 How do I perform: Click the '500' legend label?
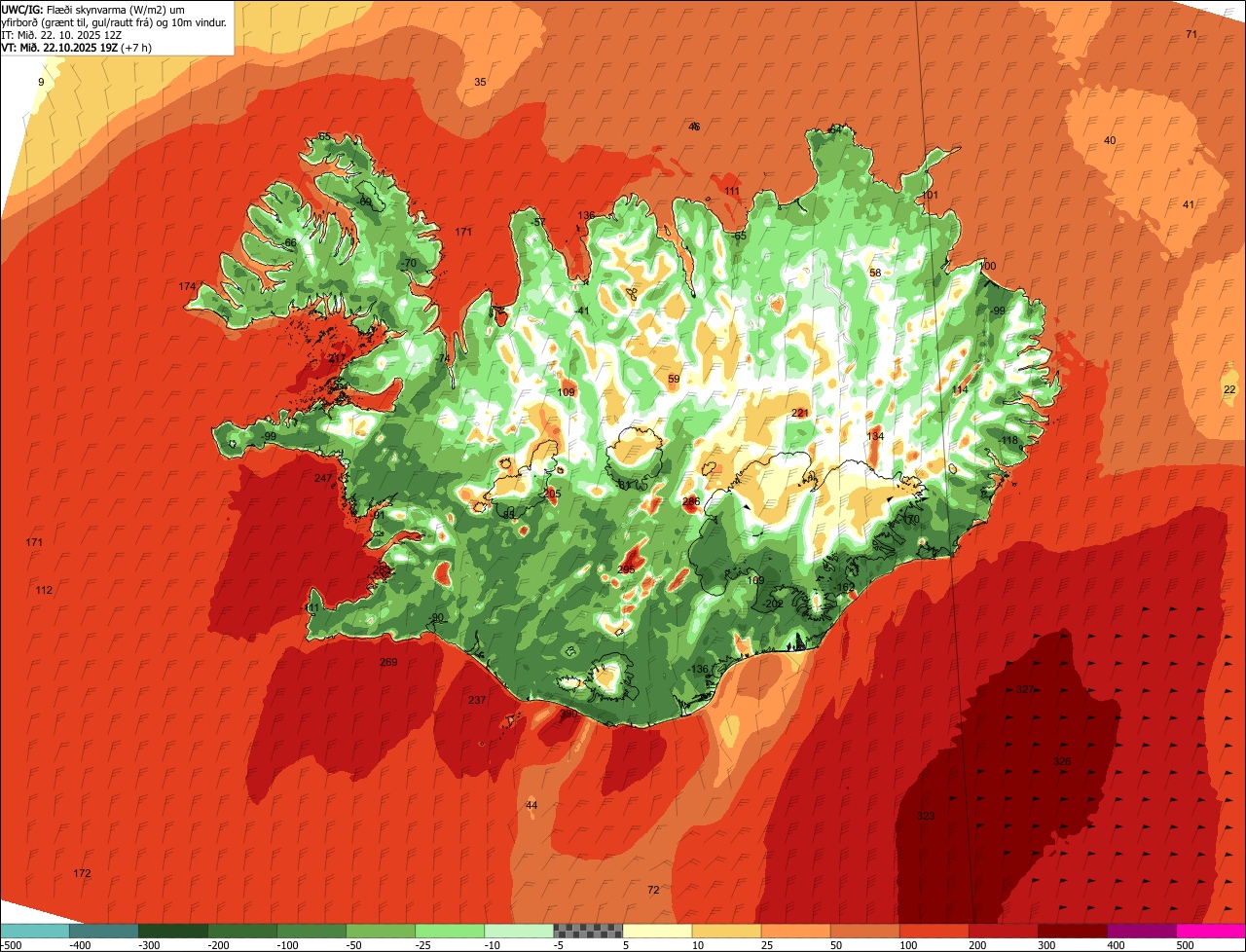[1186, 944]
